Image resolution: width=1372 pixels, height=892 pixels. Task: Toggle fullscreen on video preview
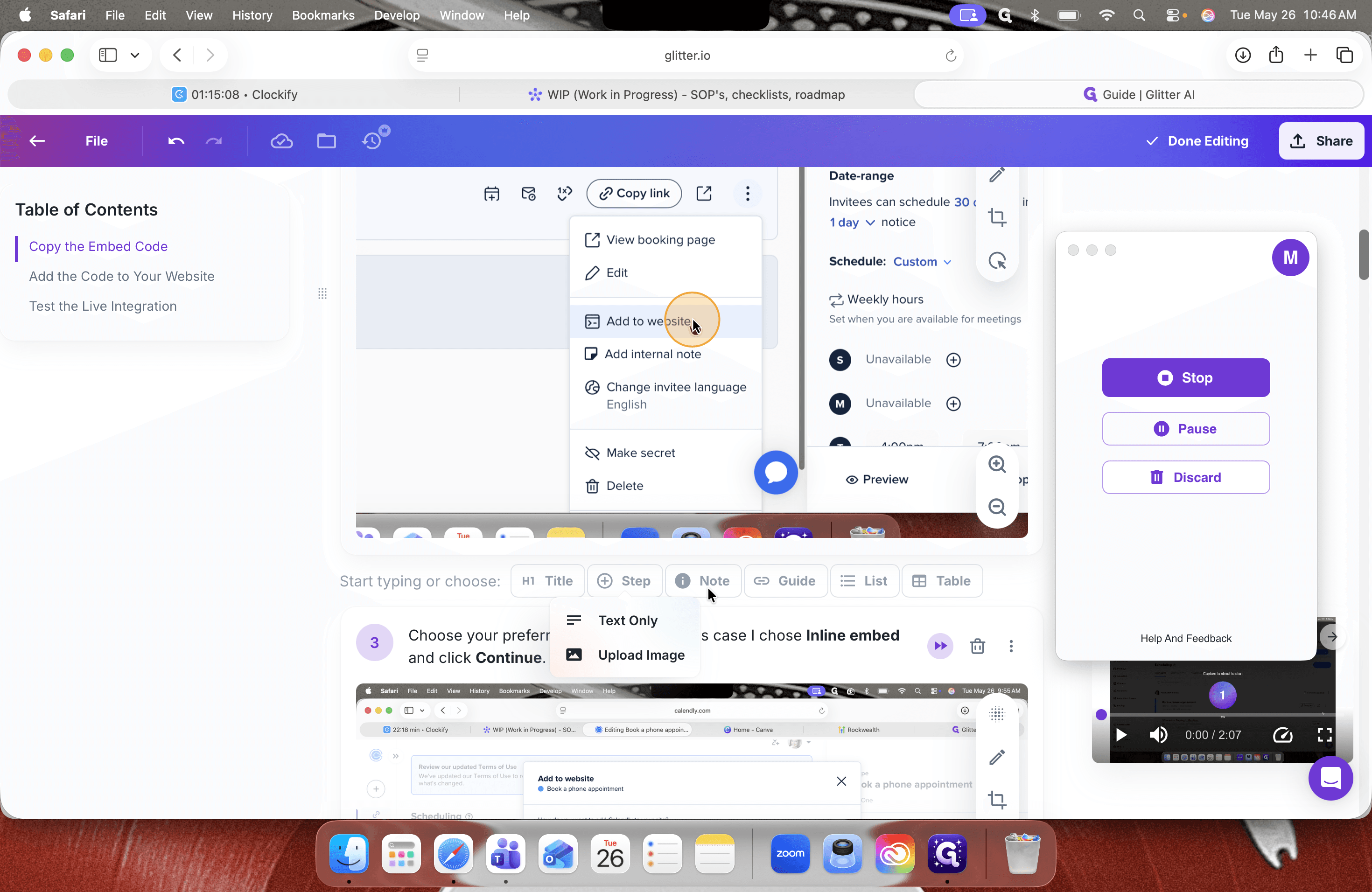point(1324,735)
